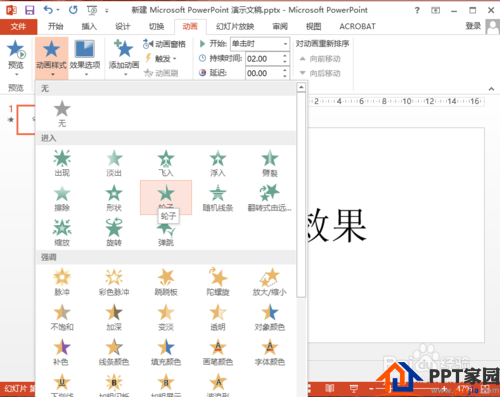Open the 动画样式 animation styles gallery
Image resolution: width=500 pixels, height=397 pixels.
pyautogui.click(x=51, y=57)
